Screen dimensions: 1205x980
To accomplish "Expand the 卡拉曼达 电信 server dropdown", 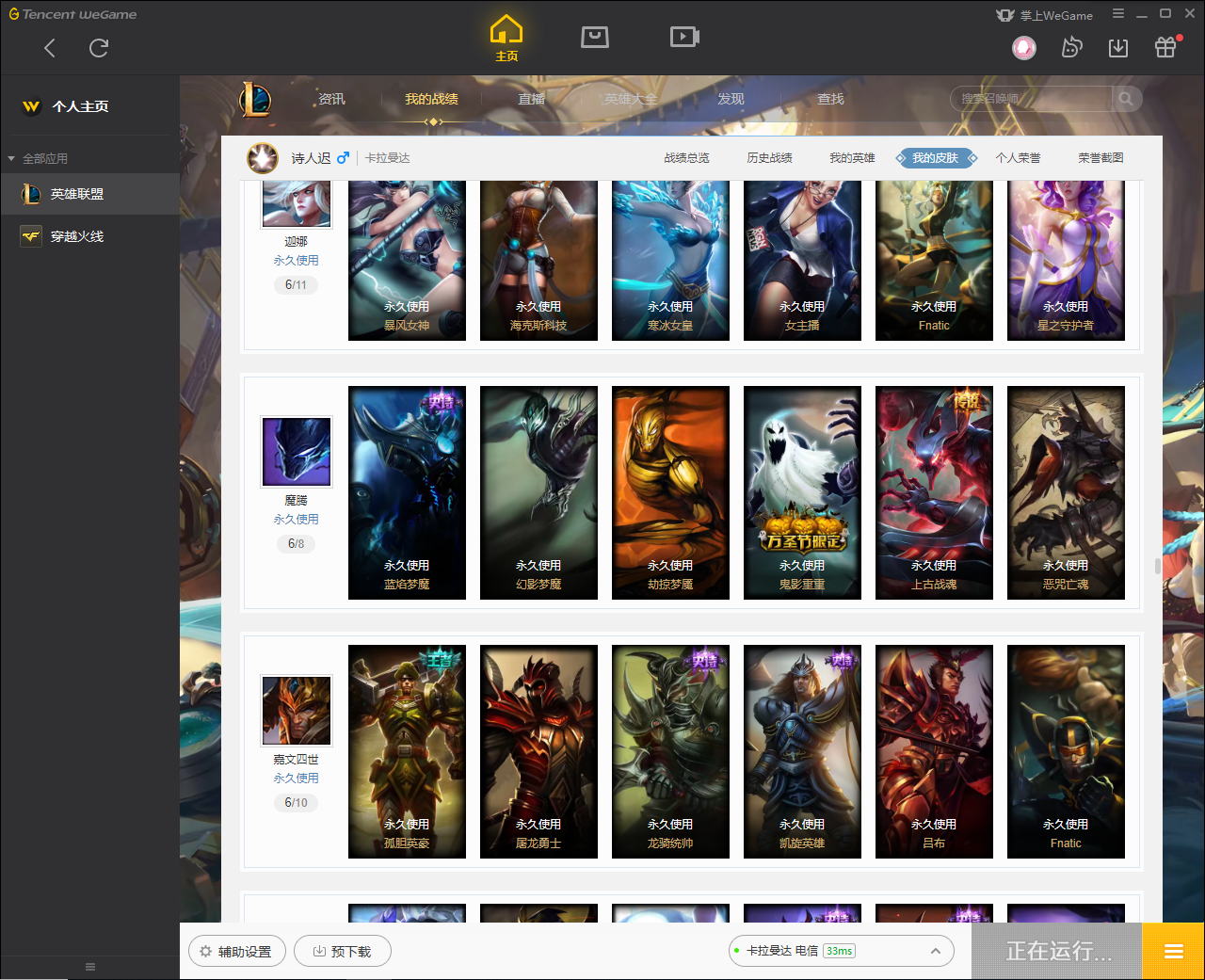I will pyautogui.click(x=841, y=951).
